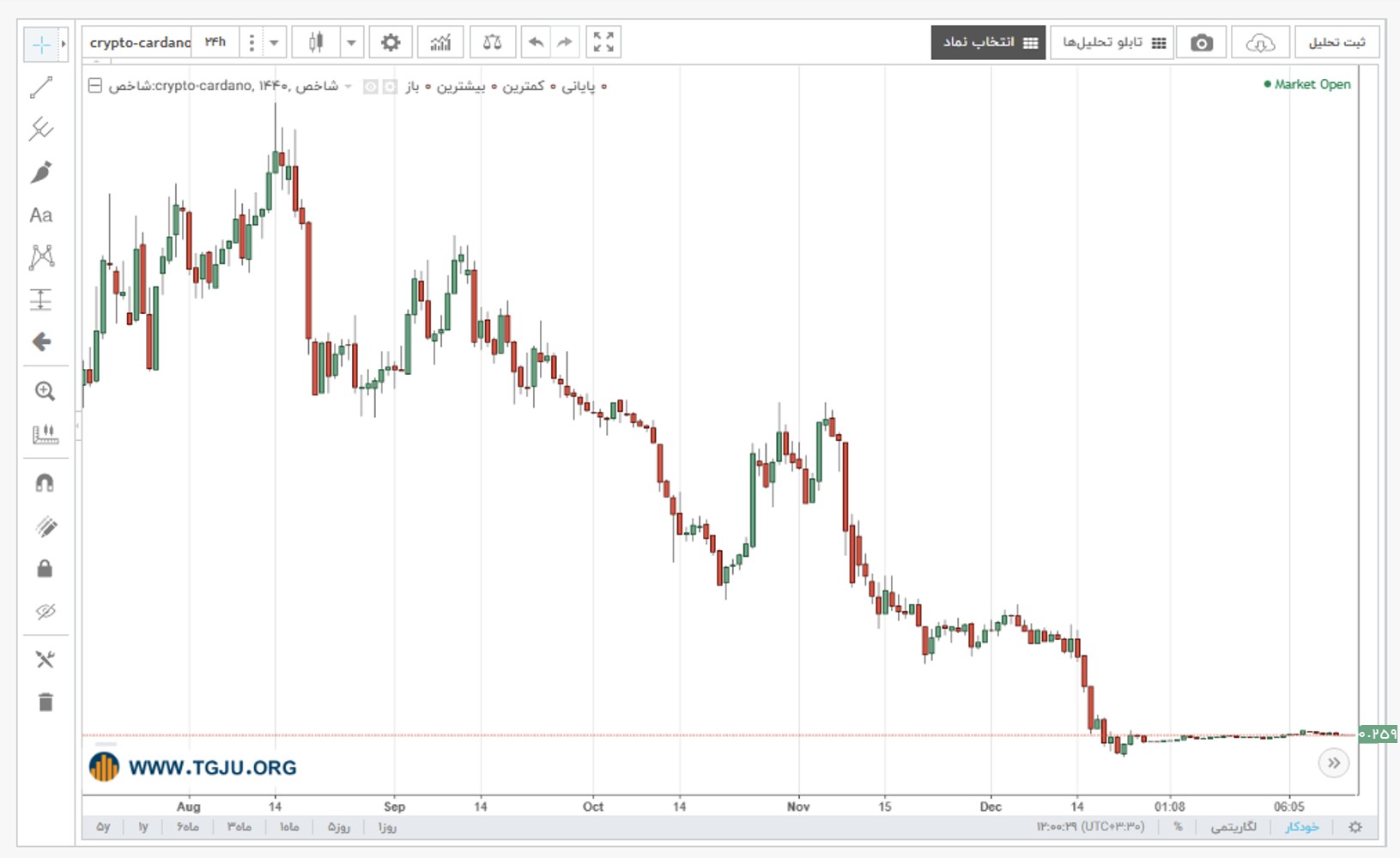Open the 24h interval selector
Viewport: 1400px width, 858px height.
(215, 42)
